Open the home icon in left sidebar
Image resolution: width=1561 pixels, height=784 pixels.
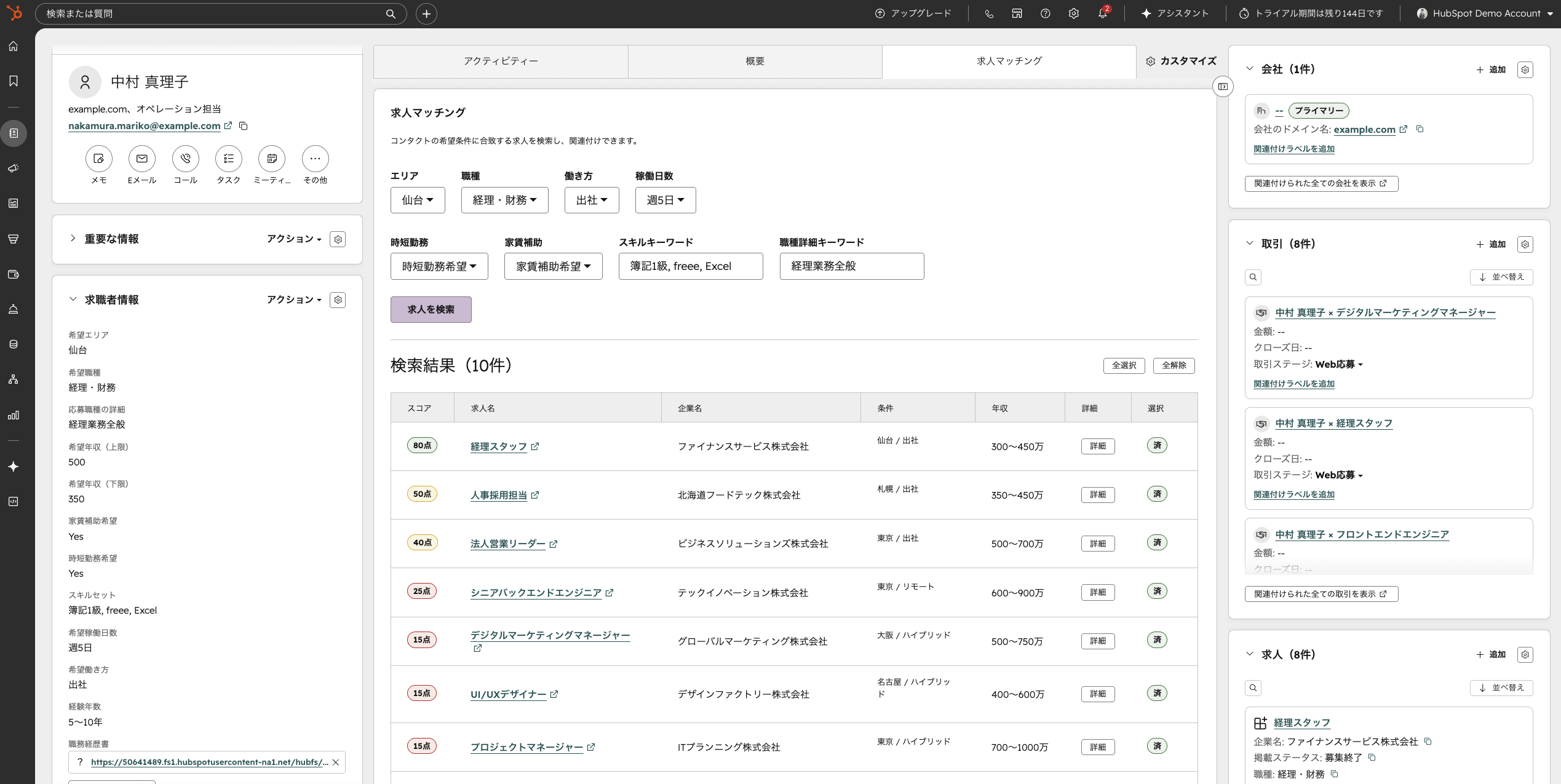click(13, 46)
